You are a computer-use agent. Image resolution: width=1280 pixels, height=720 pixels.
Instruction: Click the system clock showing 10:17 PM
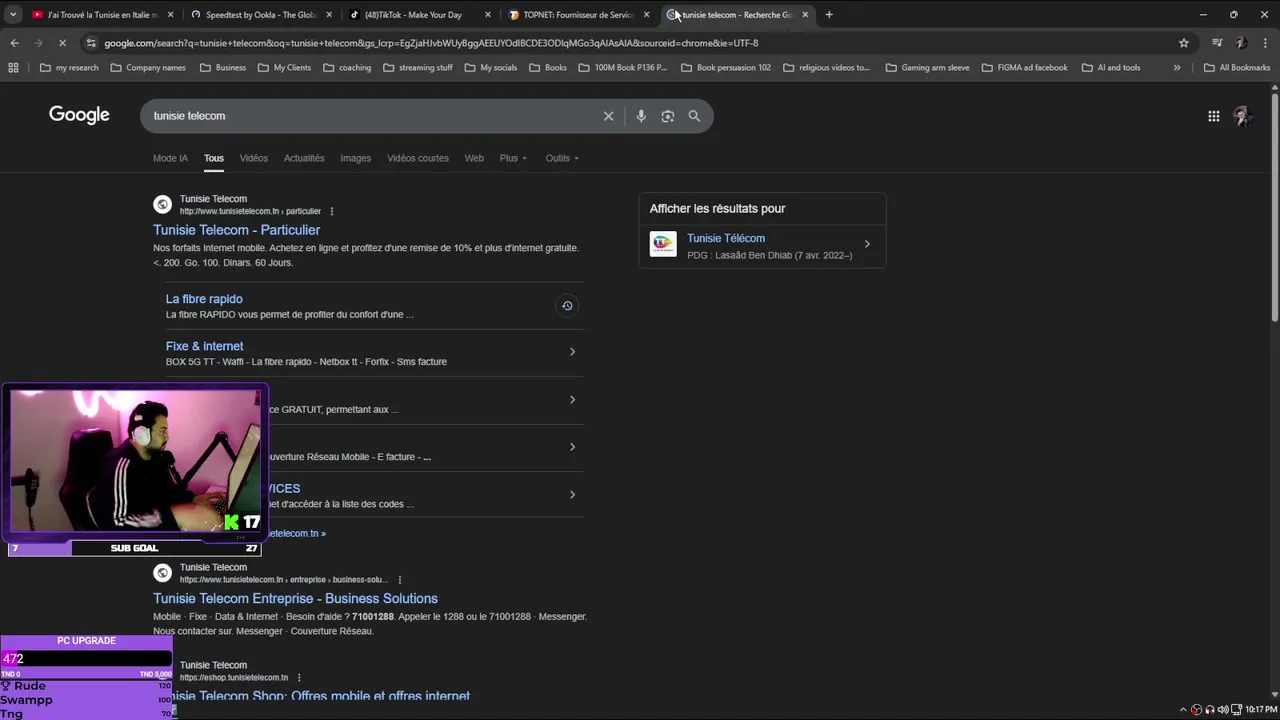(x=1261, y=710)
